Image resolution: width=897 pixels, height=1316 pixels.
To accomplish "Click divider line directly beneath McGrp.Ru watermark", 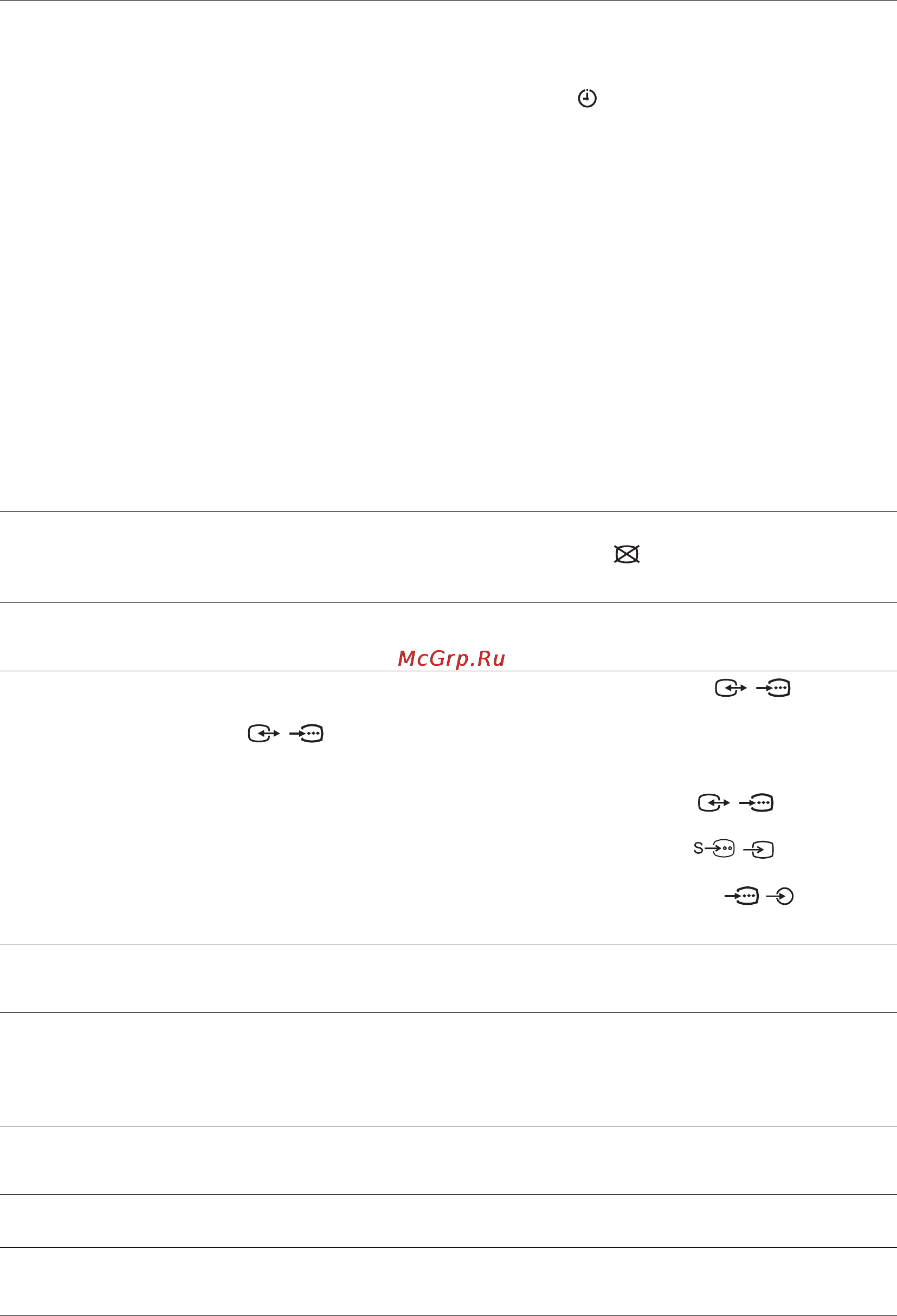I will pos(448,671).
